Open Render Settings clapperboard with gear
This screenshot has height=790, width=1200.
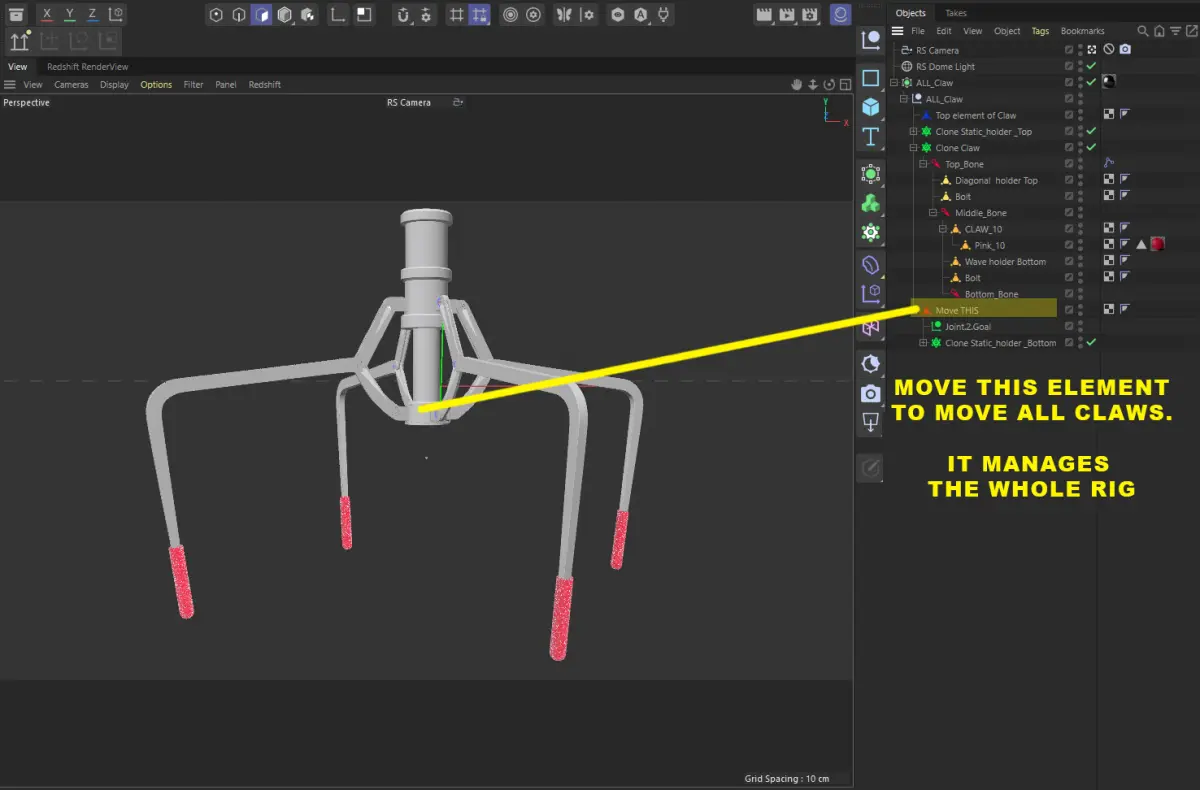click(809, 15)
